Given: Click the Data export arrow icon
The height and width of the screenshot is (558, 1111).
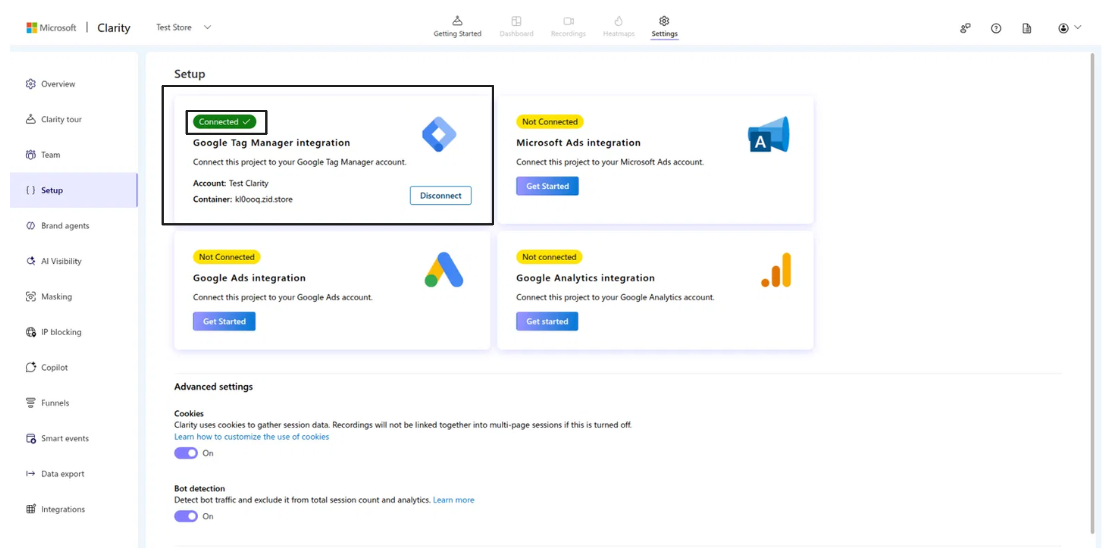Looking at the screenshot, I should click(30, 474).
